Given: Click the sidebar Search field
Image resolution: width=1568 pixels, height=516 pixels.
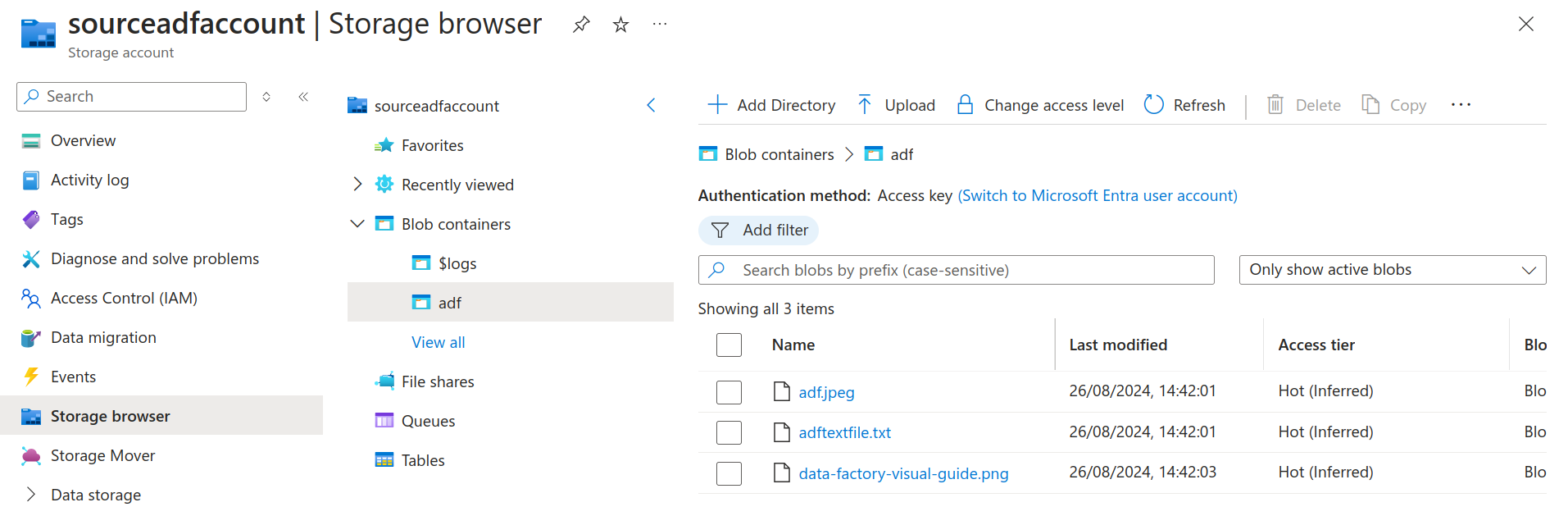Looking at the screenshot, I should pos(132,97).
